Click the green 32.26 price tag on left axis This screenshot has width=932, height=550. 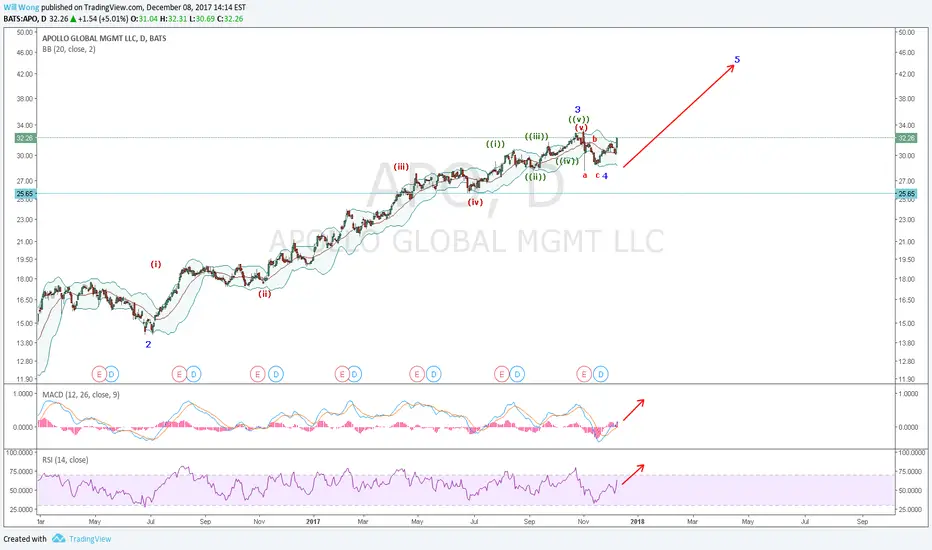(26, 138)
